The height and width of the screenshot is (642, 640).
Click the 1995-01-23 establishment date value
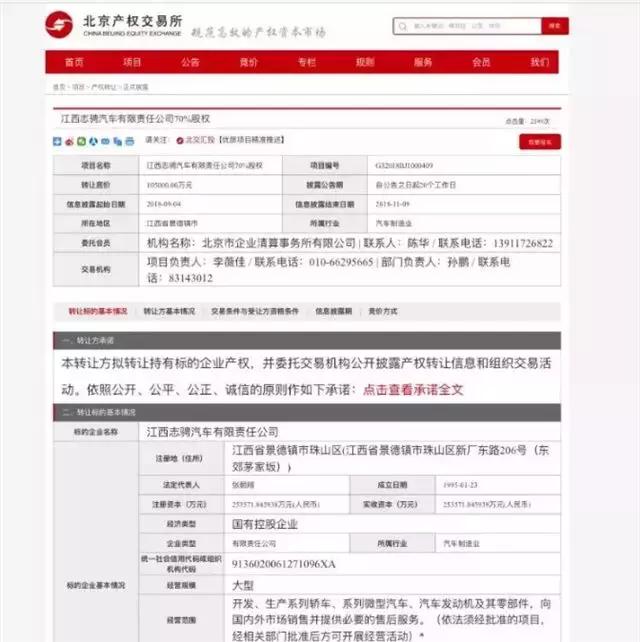pyautogui.click(x=460, y=485)
